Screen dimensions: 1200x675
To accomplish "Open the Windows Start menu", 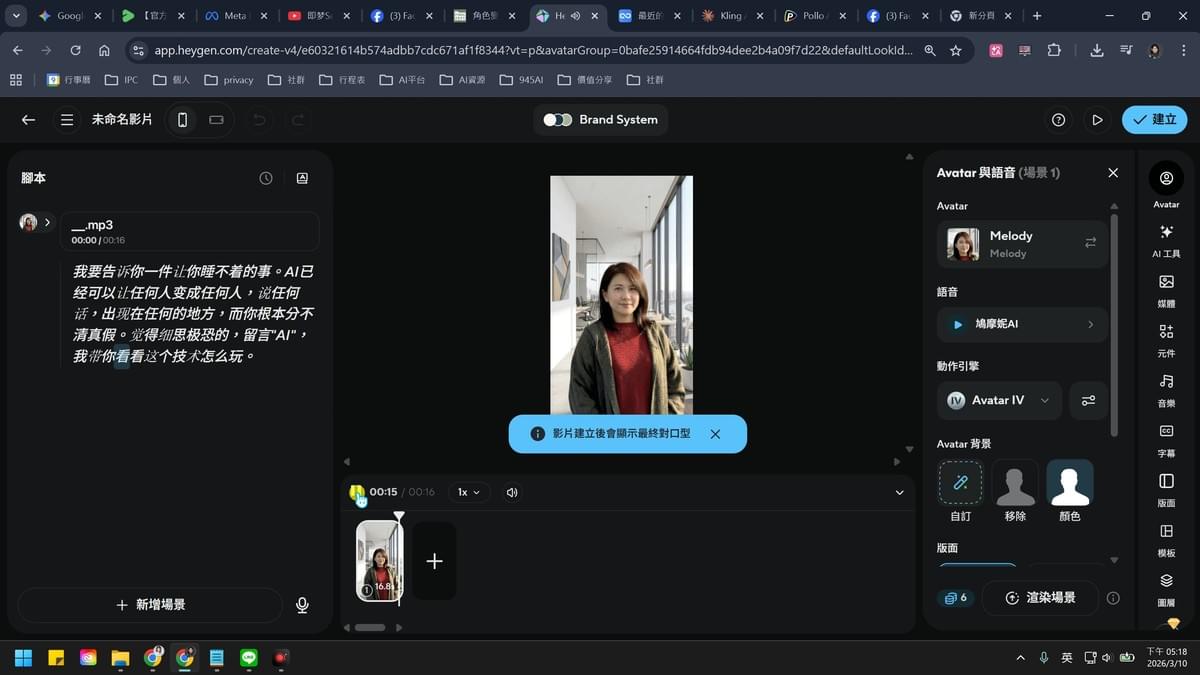I will pos(23,657).
